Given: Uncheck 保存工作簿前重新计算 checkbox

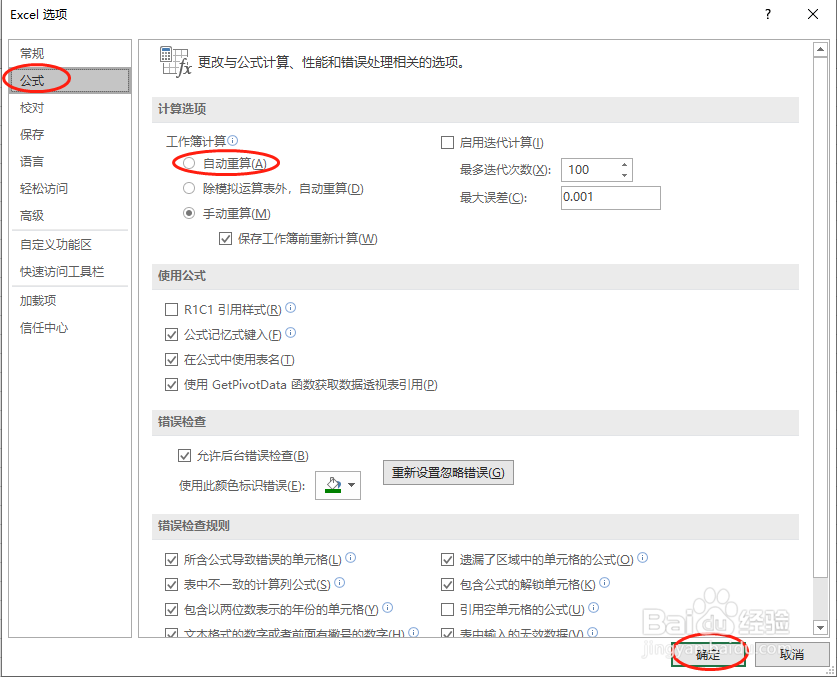Looking at the screenshot, I should coord(225,239).
